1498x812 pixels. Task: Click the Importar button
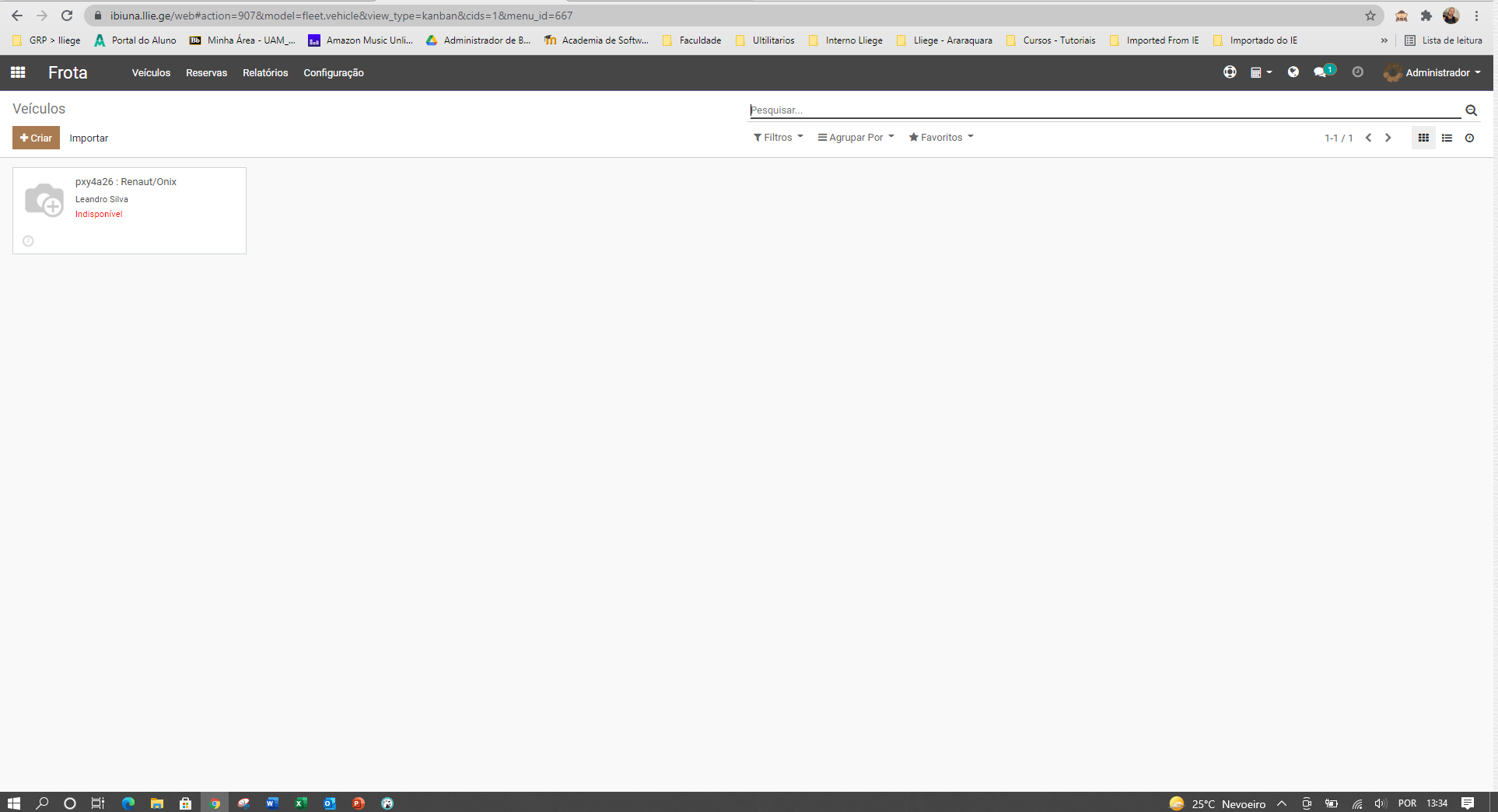tap(89, 138)
